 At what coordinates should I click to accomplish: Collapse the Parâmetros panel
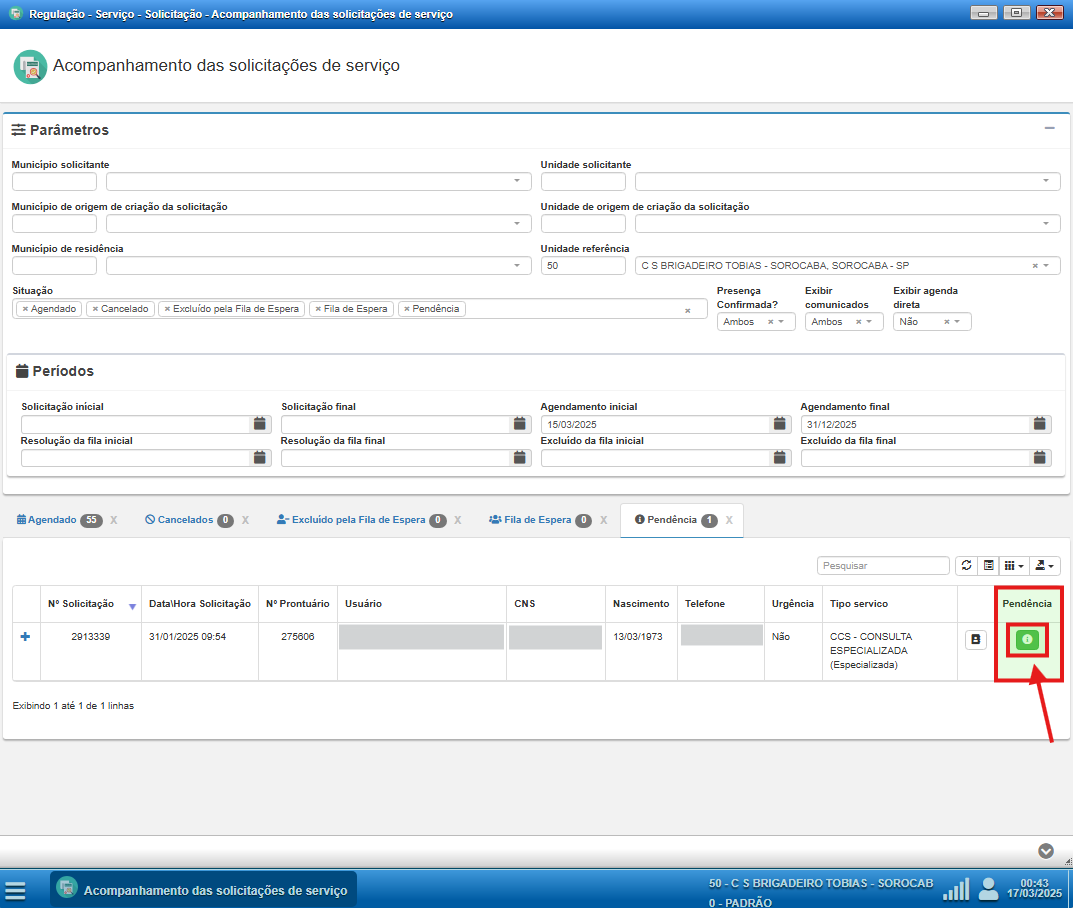click(x=1049, y=129)
